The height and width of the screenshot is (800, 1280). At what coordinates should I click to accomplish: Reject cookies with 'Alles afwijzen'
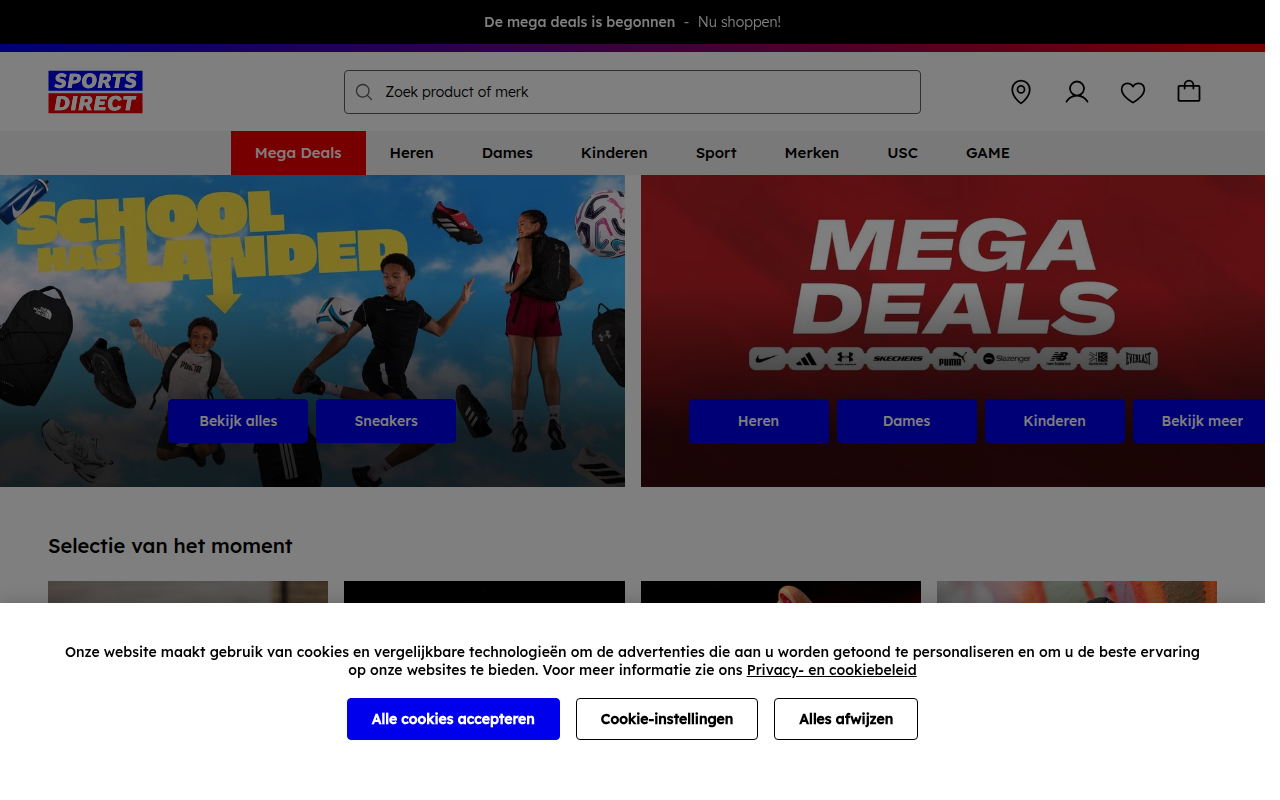tap(846, 719)
